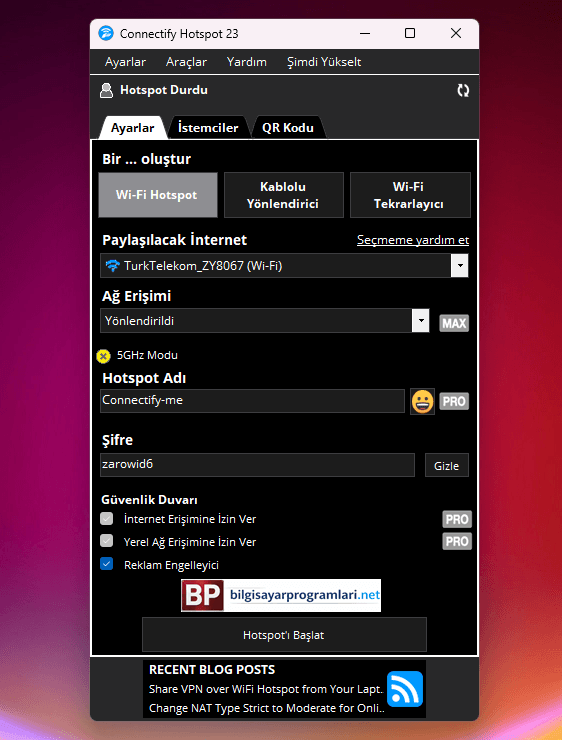This screenshot has width=562, height=740.
Task: Open the Seçmeme yardım et link
Action: 413,240
